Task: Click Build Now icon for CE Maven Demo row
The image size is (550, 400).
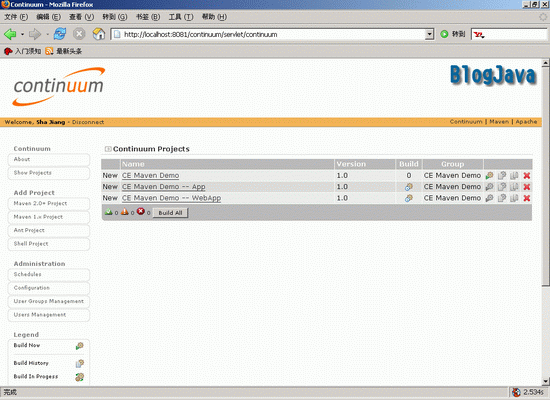Action: click(x=489, y=175)
